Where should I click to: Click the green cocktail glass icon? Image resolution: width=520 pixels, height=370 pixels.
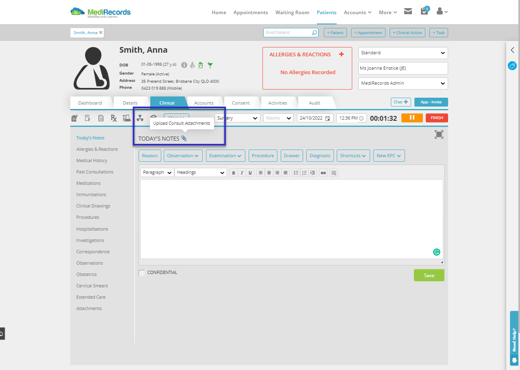click(210, 65)
